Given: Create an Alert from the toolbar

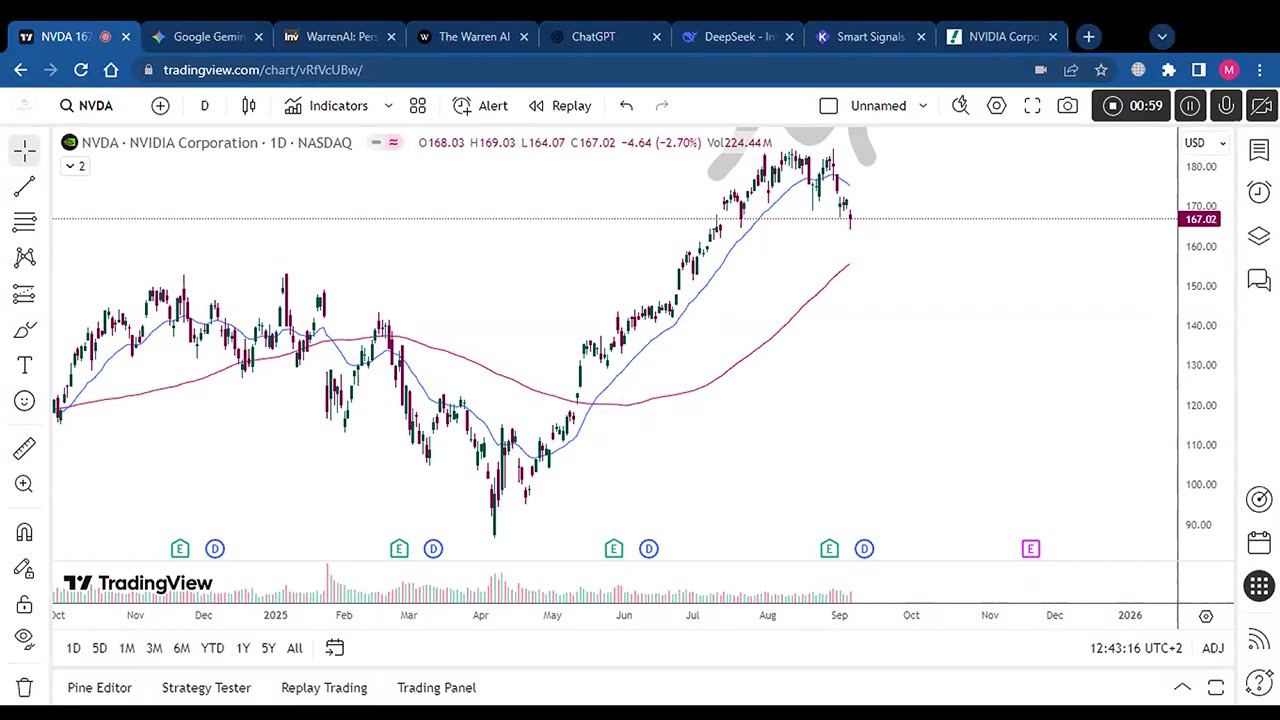Looking at the screenshot, I should 481,105.
